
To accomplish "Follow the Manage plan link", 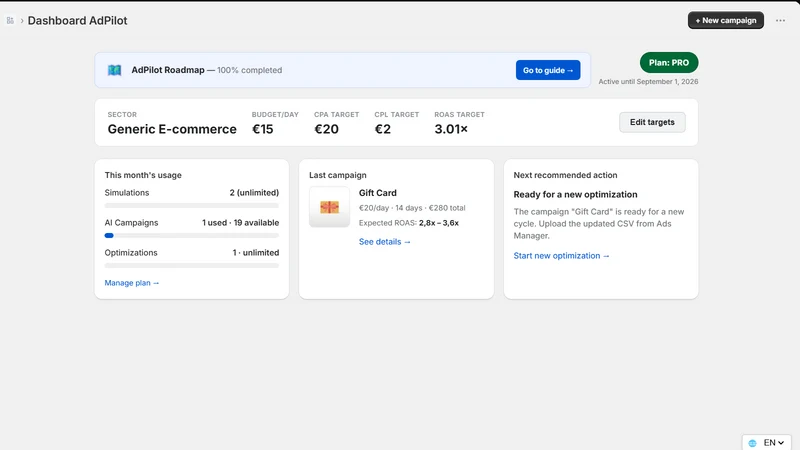I will pos(132,283).
